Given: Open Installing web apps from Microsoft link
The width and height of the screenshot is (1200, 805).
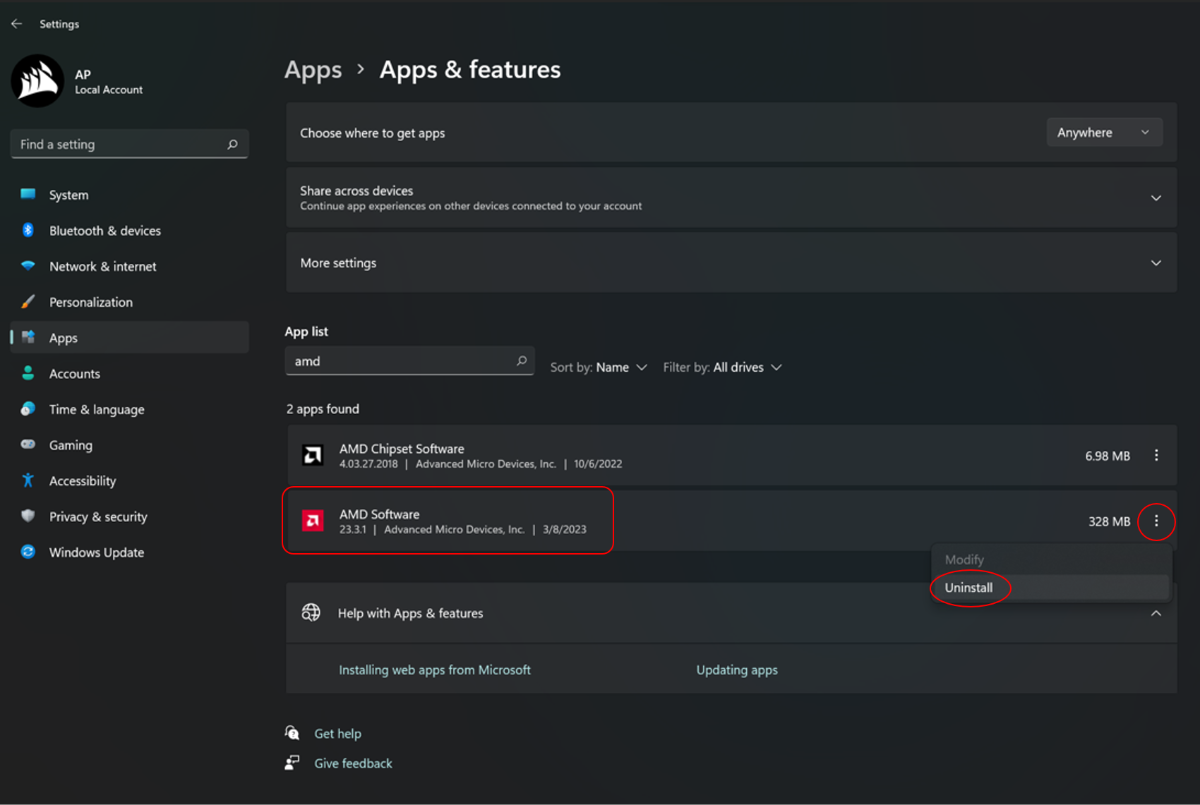Looking at the screenshot, I should [x=435, y=670].
